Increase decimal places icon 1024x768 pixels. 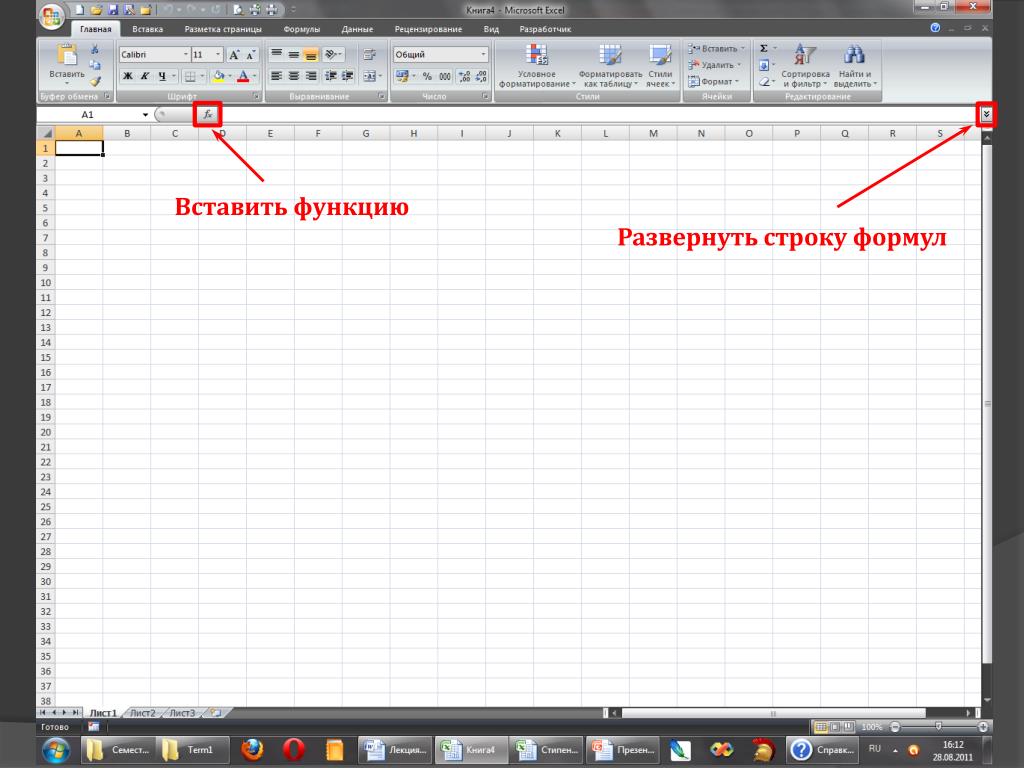tap(464, 76)
